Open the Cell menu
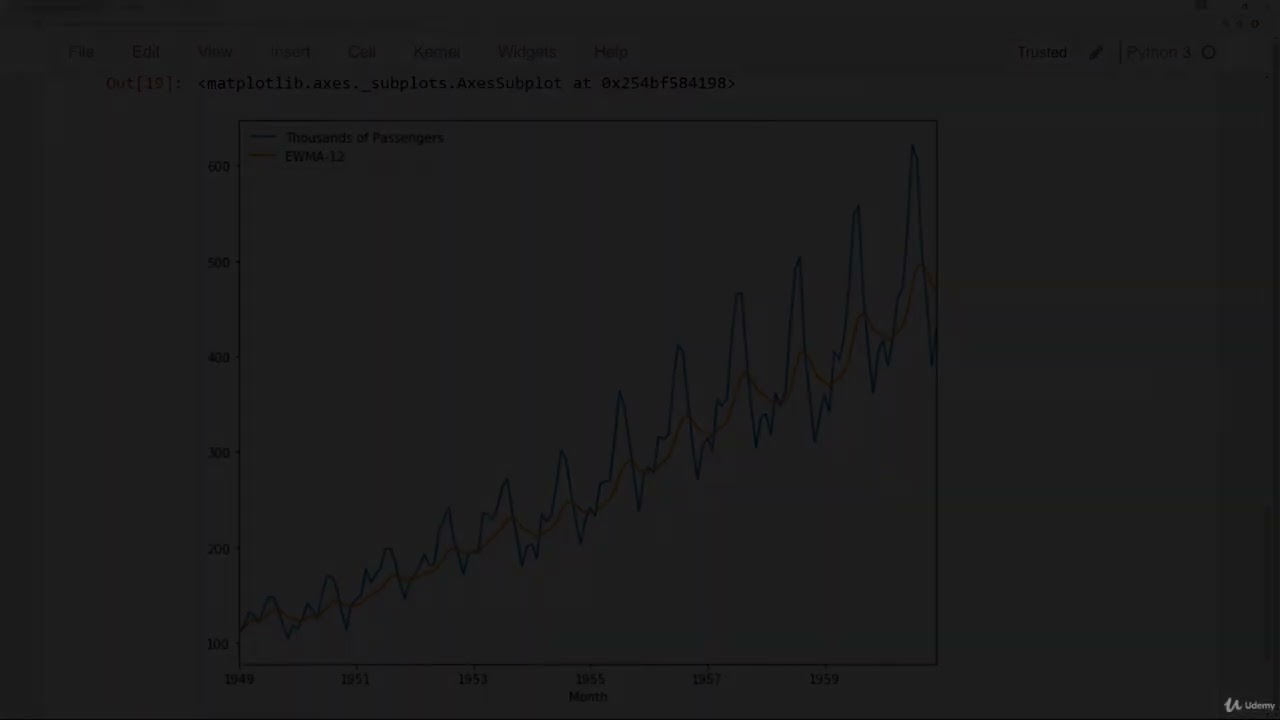The image size is (1280, 720). pos(362,52)
